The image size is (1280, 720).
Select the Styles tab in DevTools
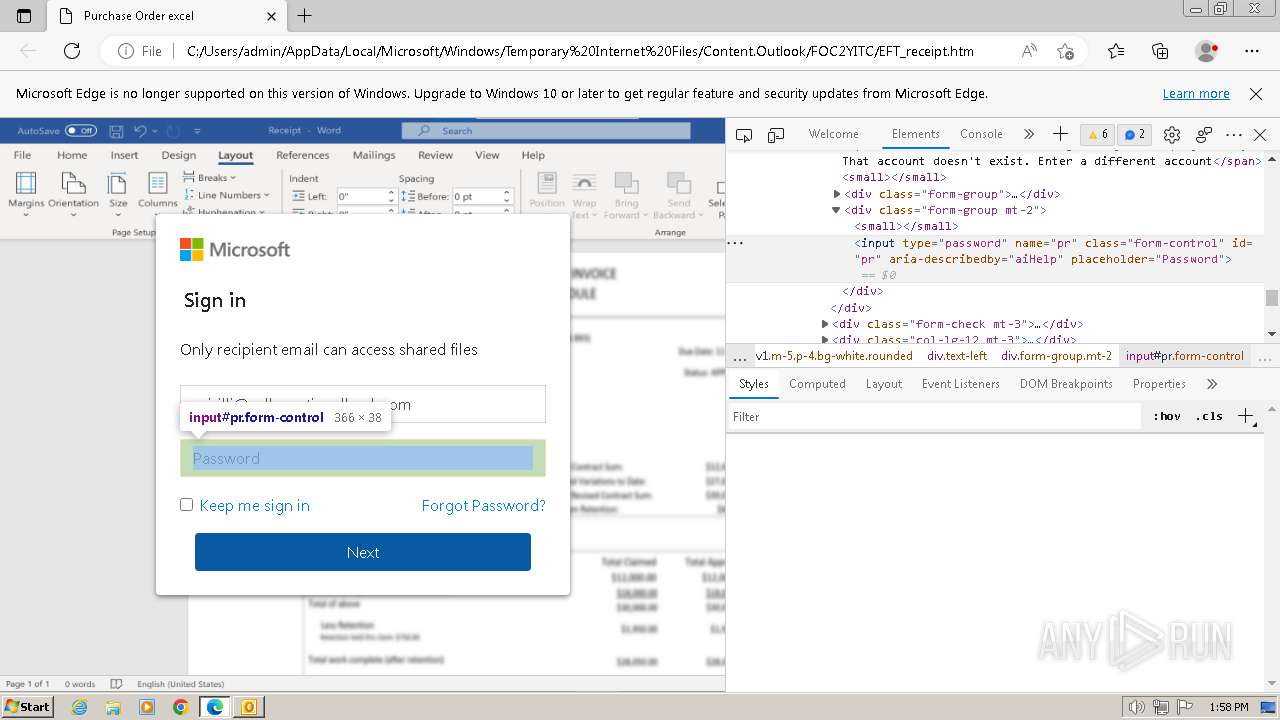coord(754,384)
